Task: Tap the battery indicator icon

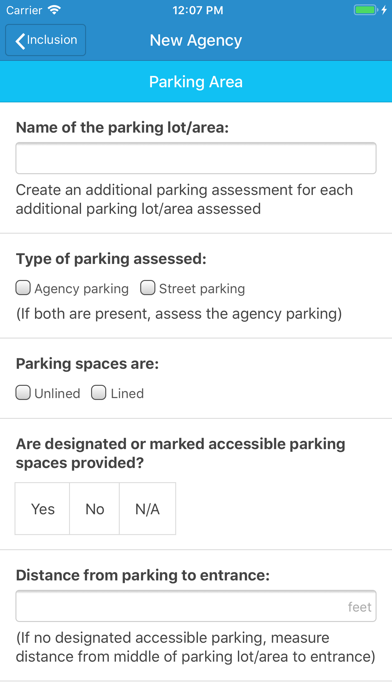Action: click(x=365, y=10)
